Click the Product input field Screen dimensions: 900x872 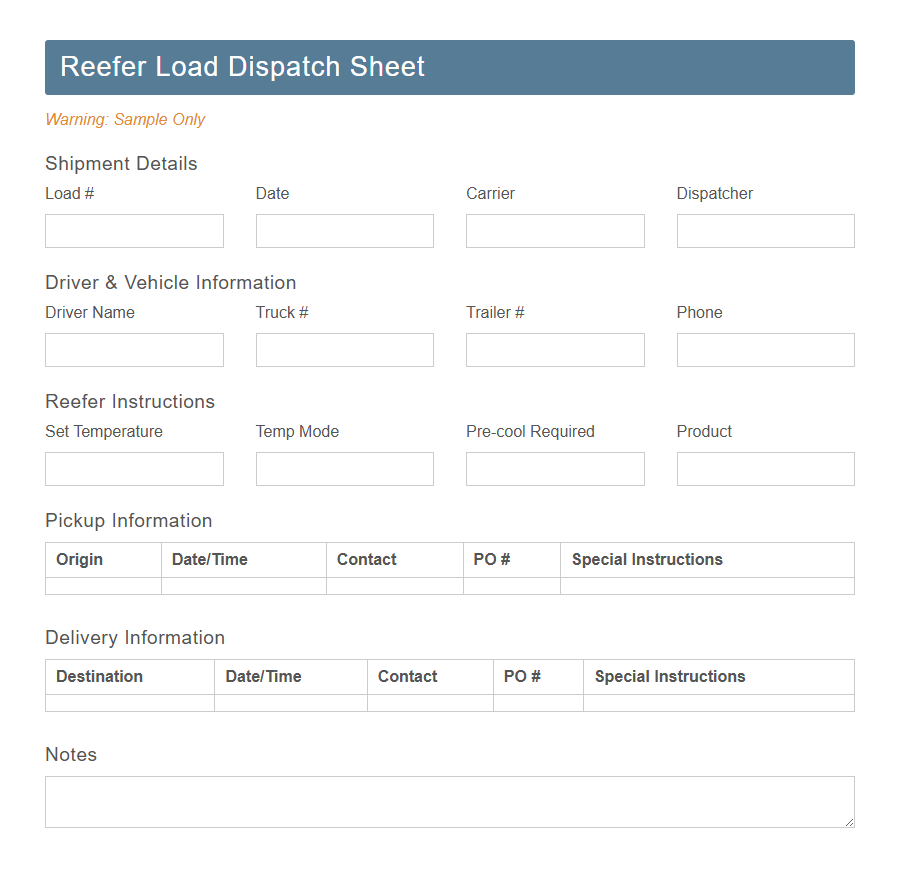765,469
